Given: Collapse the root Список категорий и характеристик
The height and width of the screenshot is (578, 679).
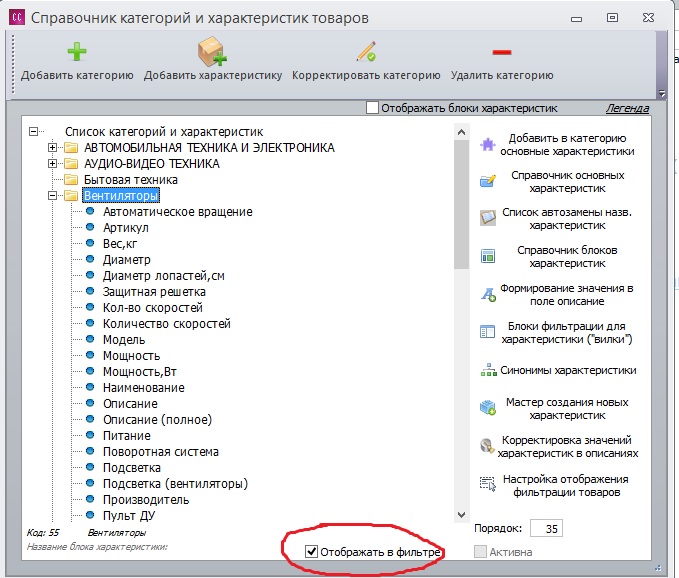Looking at the screenshot, I should (33, 131).
